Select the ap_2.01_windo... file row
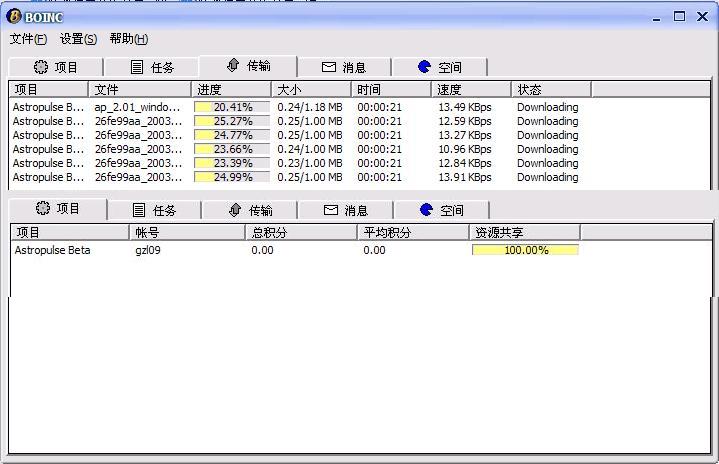 click(360, 107)
